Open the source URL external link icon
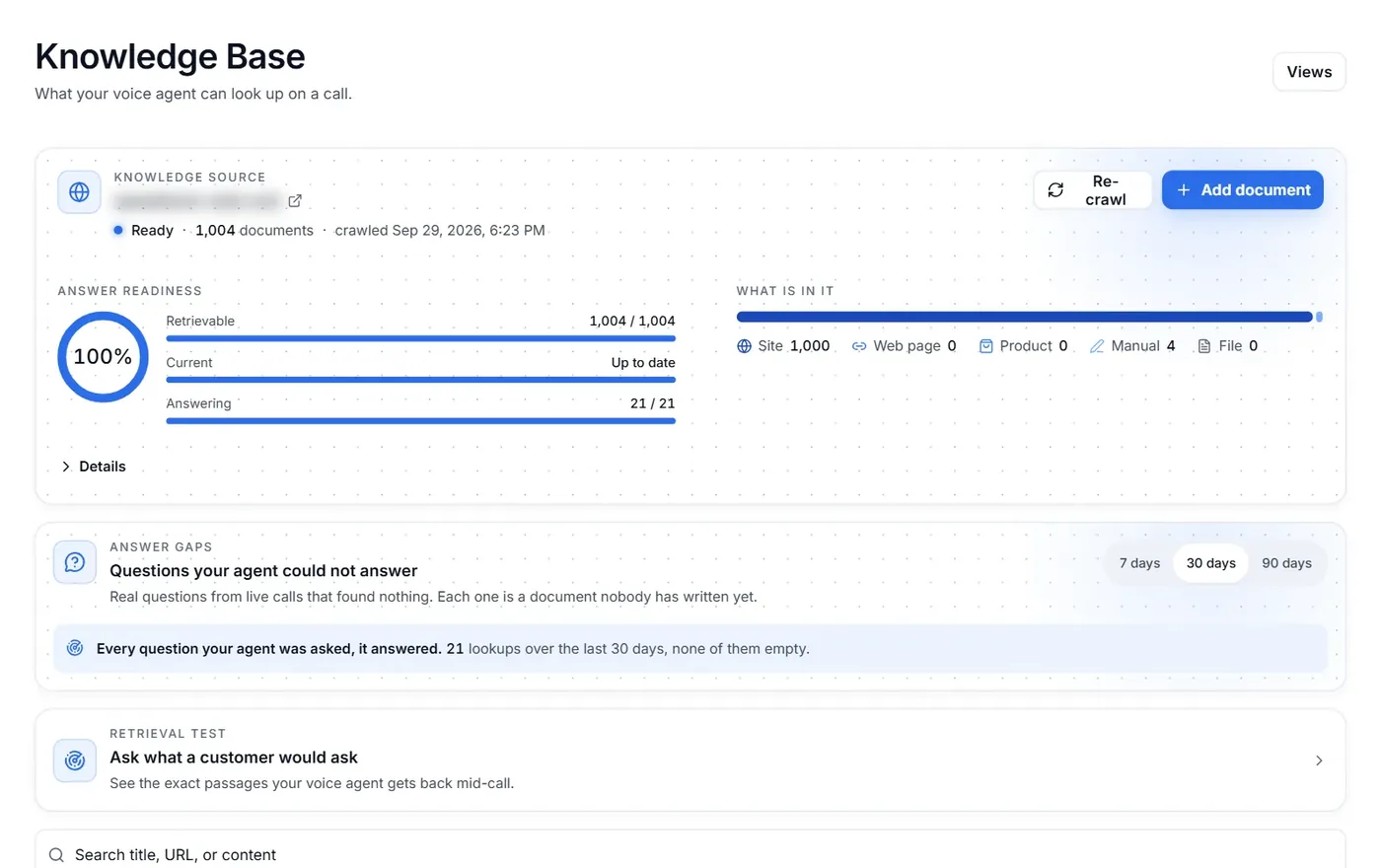 (x=295, y=201)
